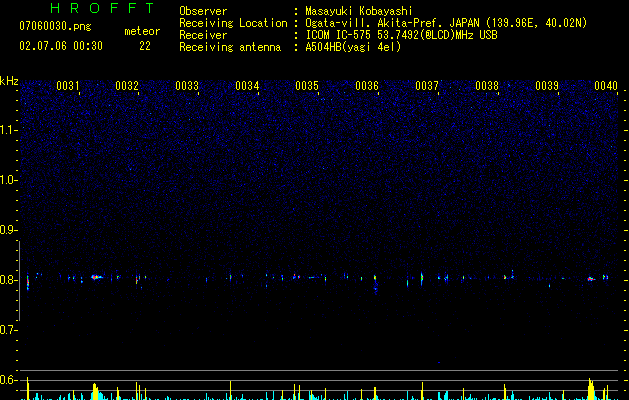The height and width of the screenshot is (400, 629).
Task: Click the 0032 time marker
Action: 127,85
